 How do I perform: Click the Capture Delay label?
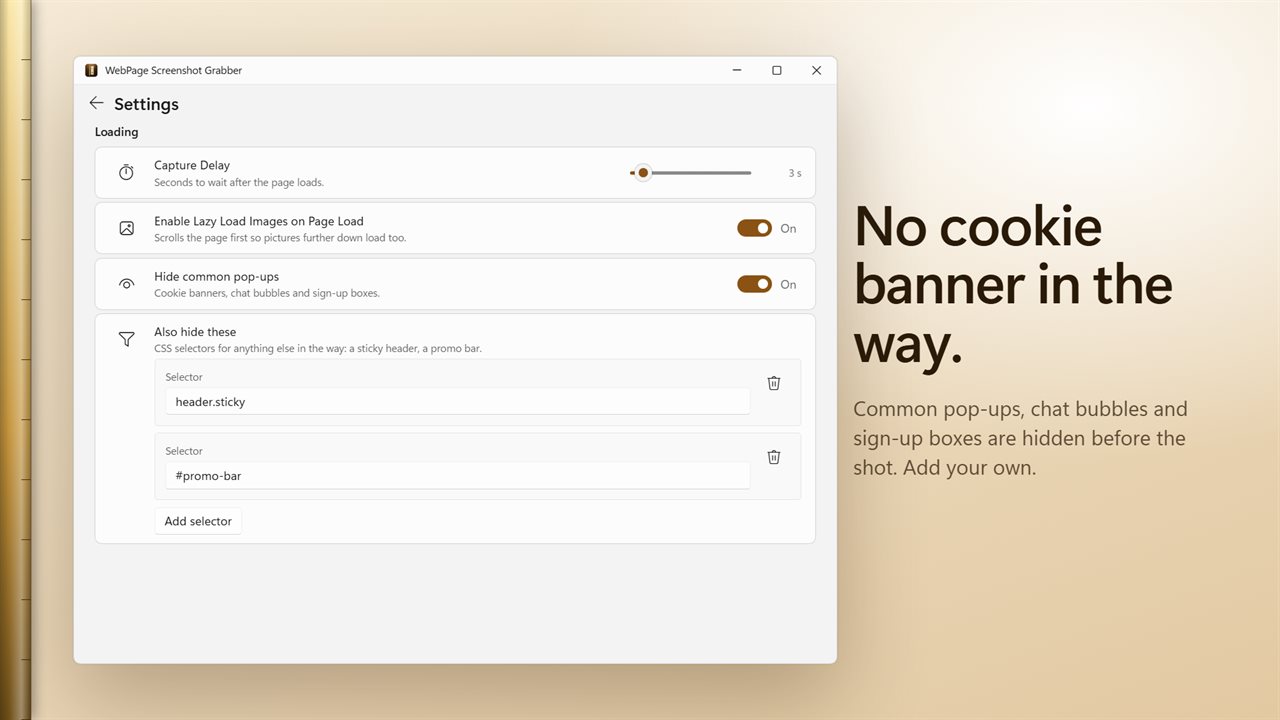(x=192, y=165)
